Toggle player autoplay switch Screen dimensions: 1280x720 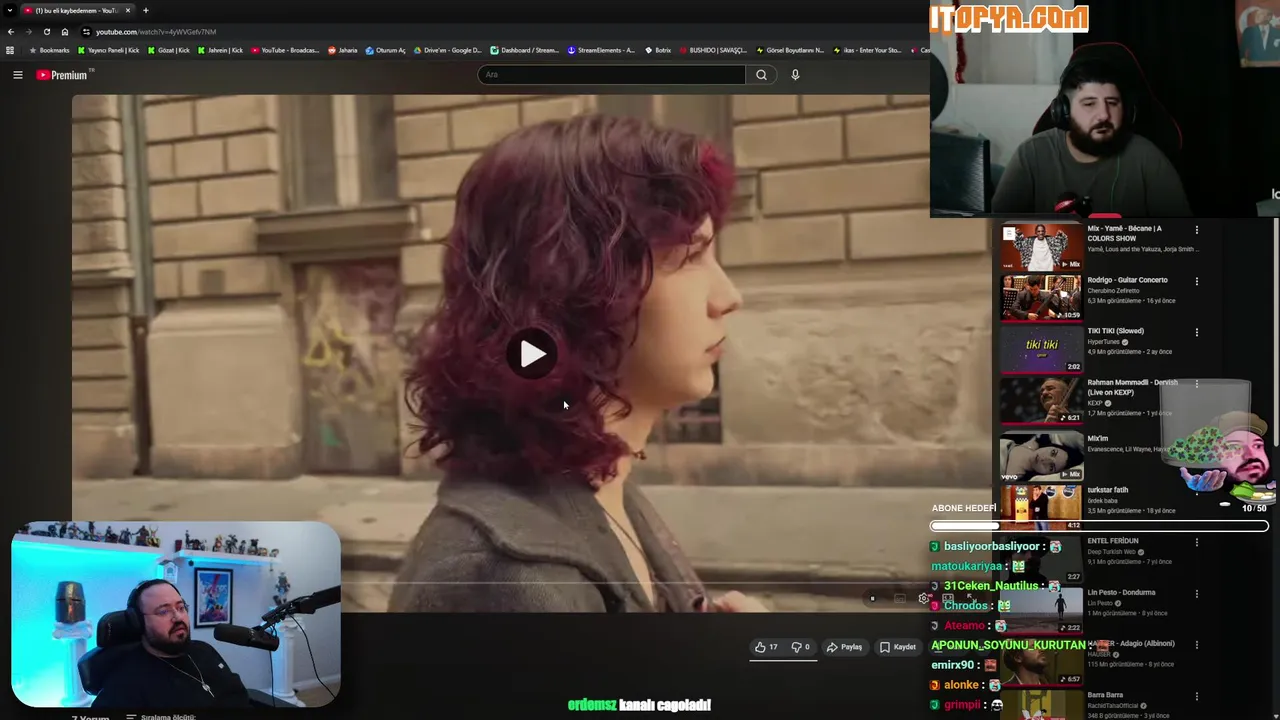click(872, 598)
